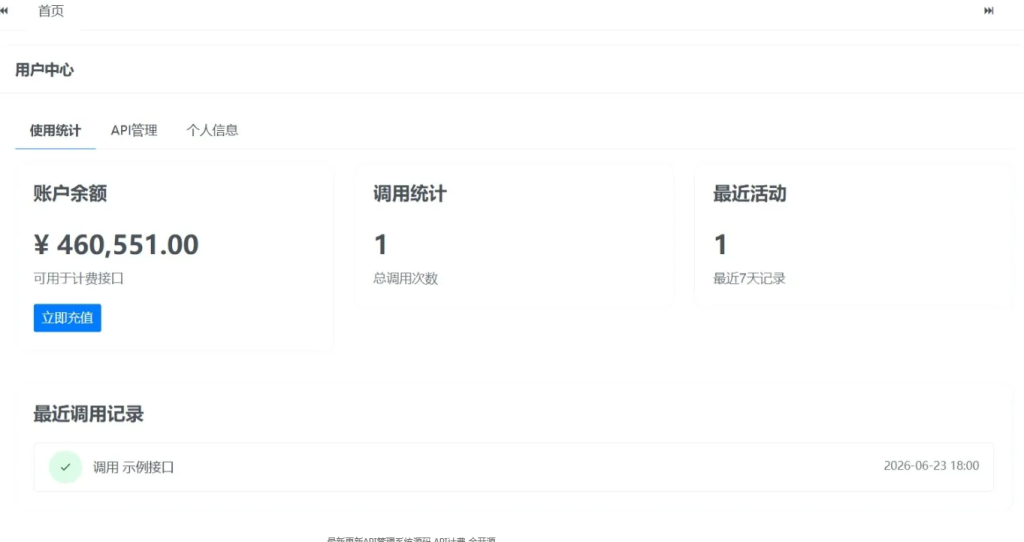Open the 调用 示例接口 record row

pyautogui.click(x=514, y=467)
